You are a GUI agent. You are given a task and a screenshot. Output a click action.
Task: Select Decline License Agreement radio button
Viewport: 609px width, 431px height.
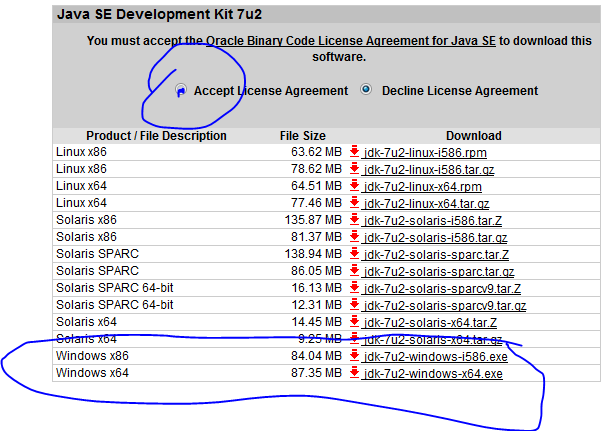tap(367, 90)
